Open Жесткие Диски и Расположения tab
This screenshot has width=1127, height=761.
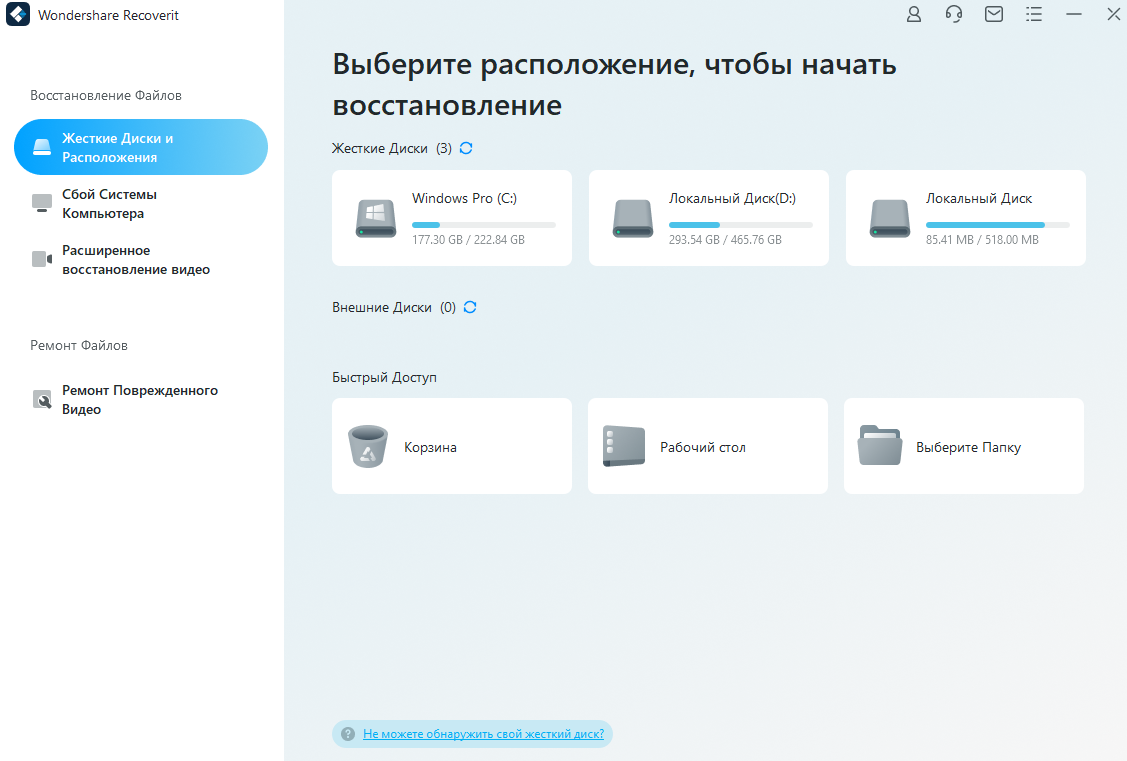(x=141, y=147)
